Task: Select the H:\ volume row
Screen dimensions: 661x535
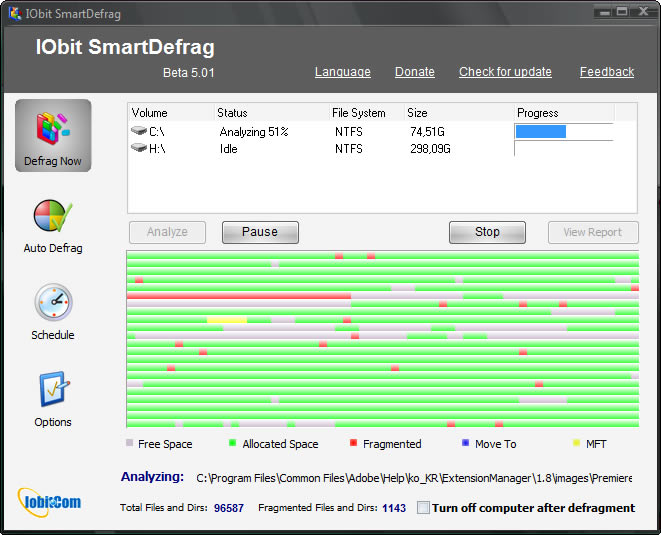Action: (371, 148)
